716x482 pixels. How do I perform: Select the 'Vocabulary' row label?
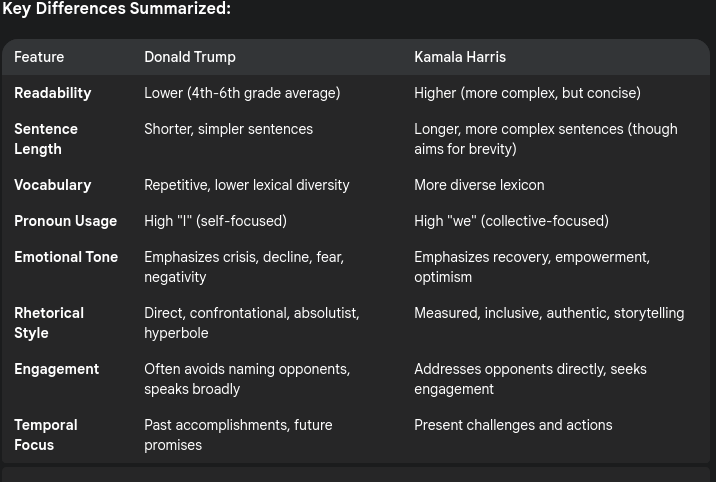pos(53,185)
